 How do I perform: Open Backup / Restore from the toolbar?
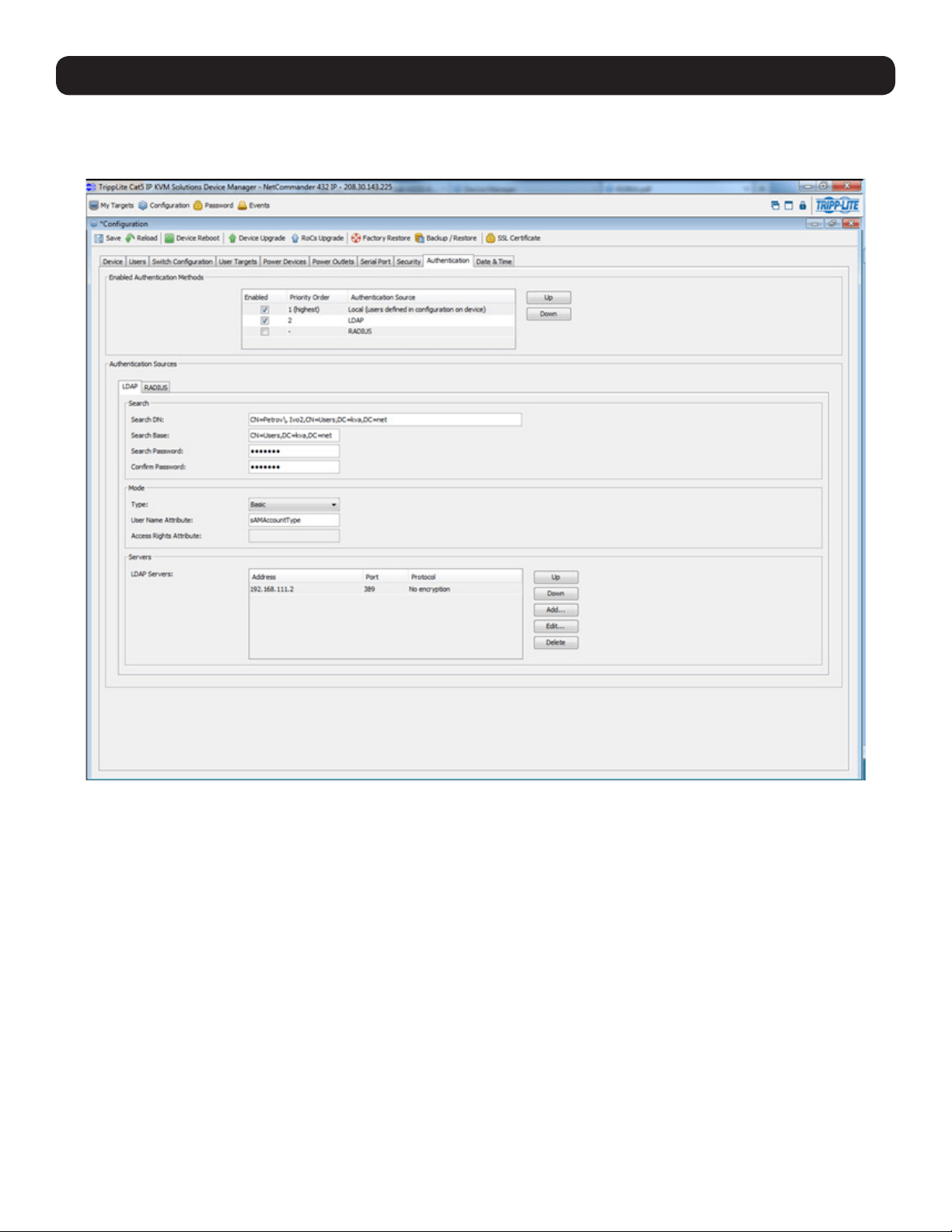click(446, 239)
